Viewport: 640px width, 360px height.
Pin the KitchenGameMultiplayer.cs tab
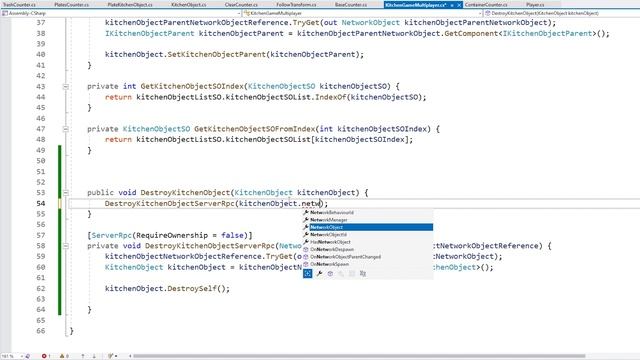[x=452, y=5]
